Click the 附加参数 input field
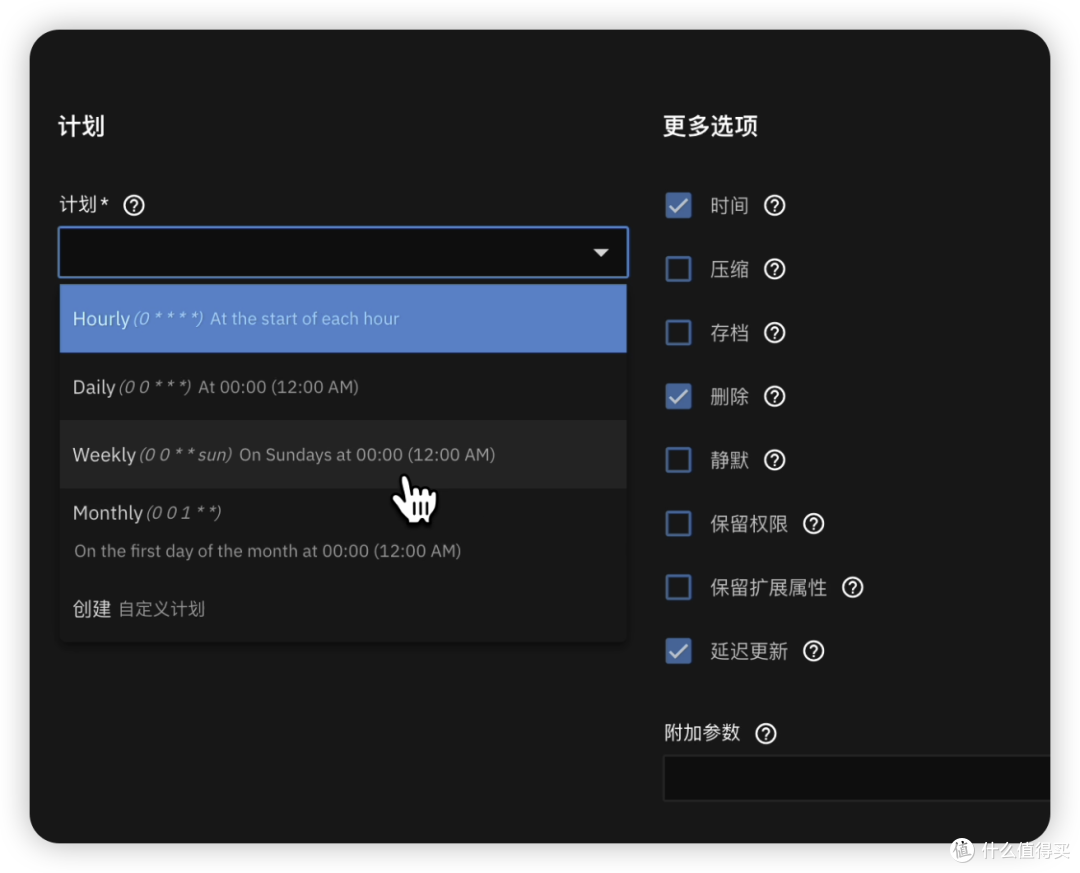 [856, 778]
